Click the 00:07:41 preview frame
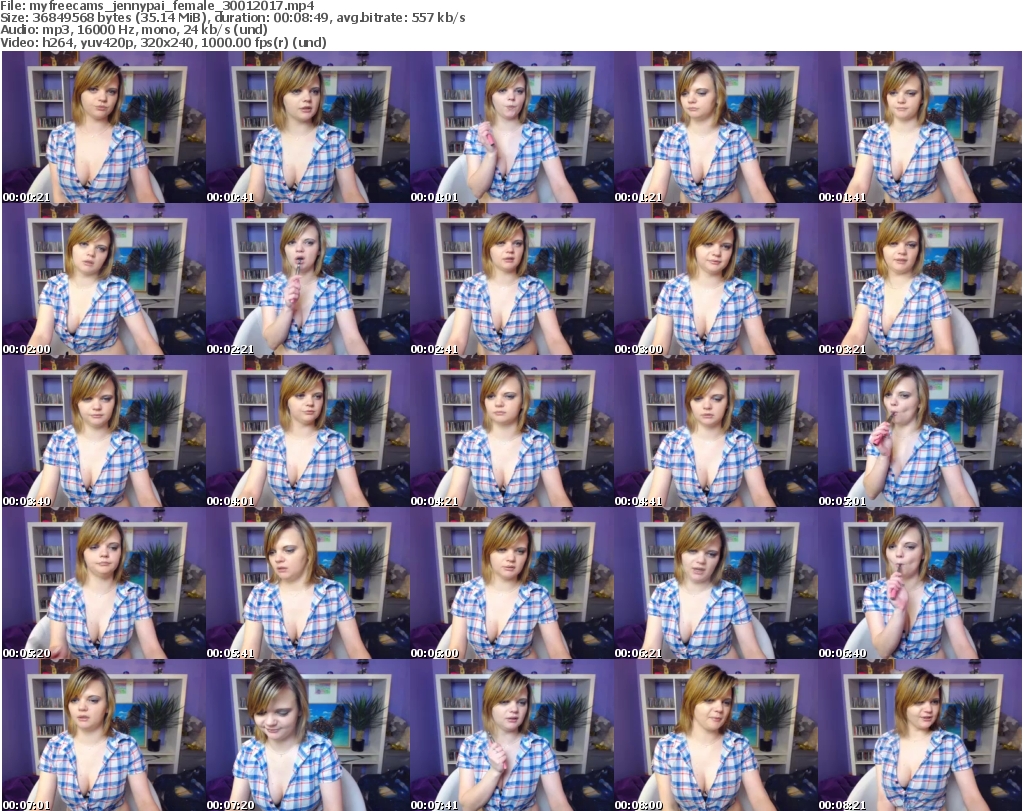 511,735
